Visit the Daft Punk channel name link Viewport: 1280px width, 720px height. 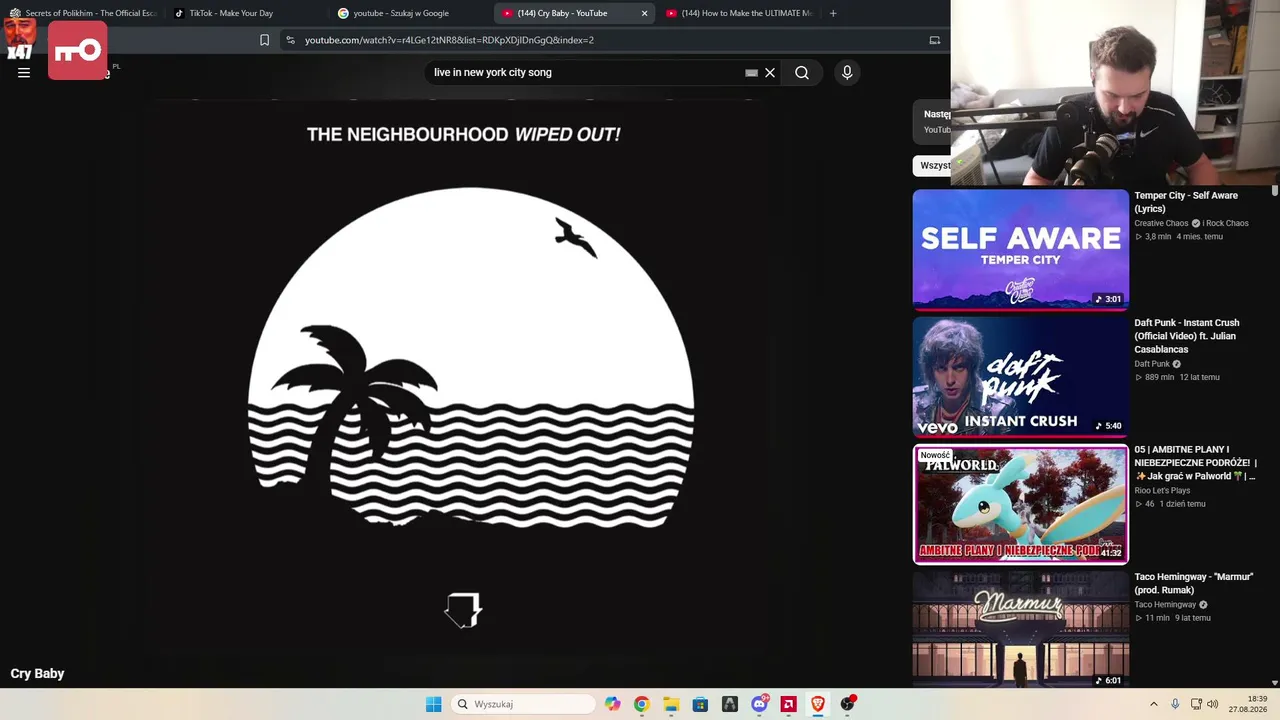[1152, 364]
